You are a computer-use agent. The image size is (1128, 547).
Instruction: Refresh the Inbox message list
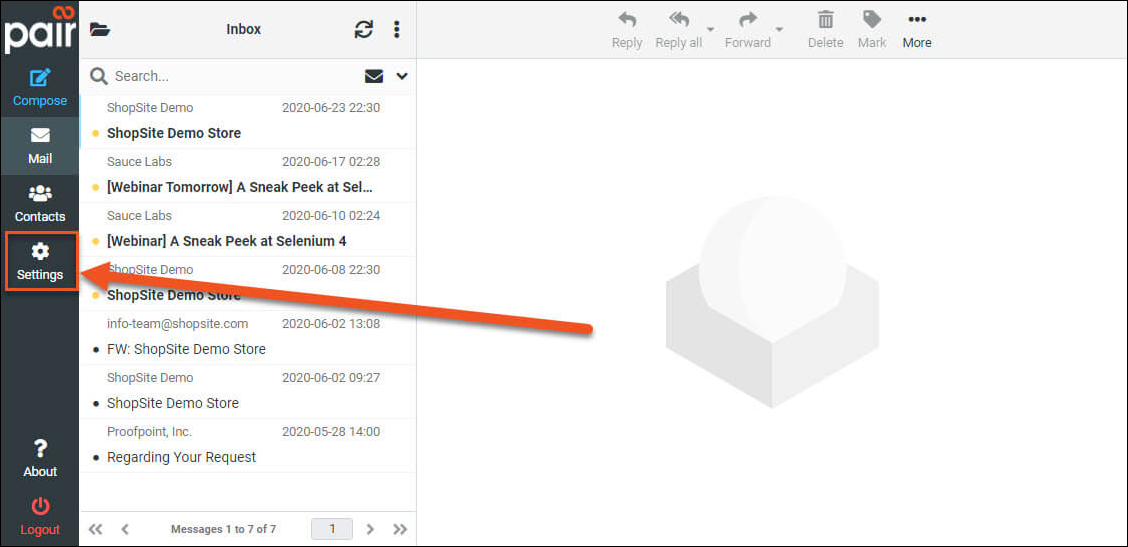[x=364, y=30]
